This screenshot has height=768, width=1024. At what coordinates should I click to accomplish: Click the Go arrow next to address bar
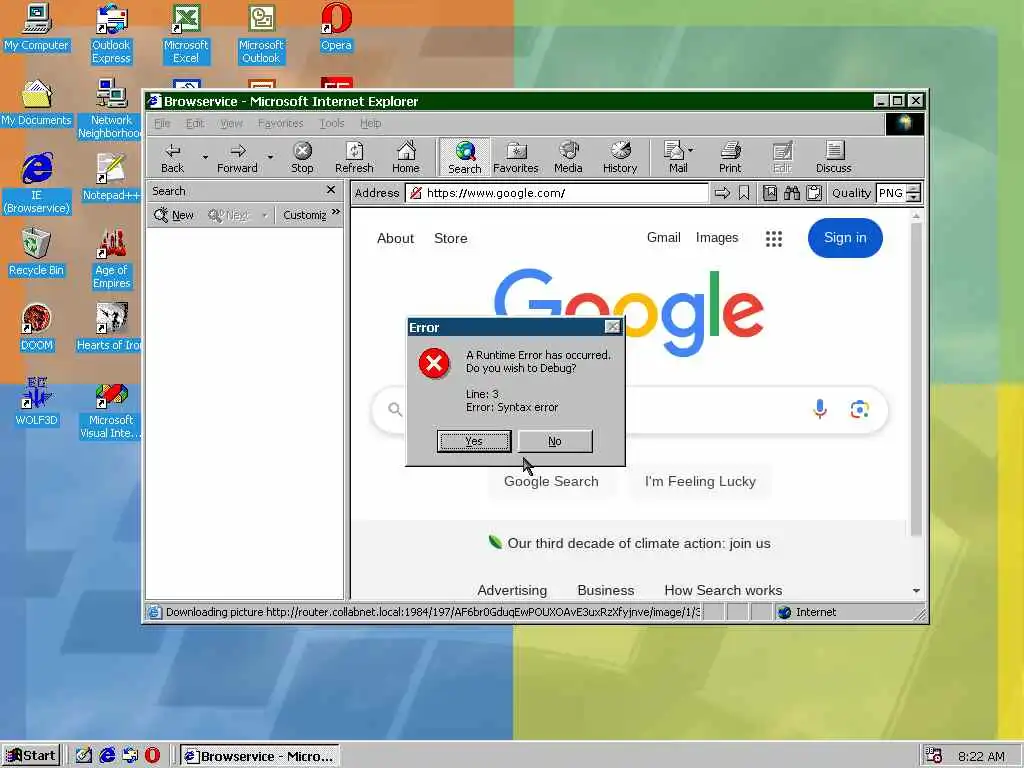point(722,193)
